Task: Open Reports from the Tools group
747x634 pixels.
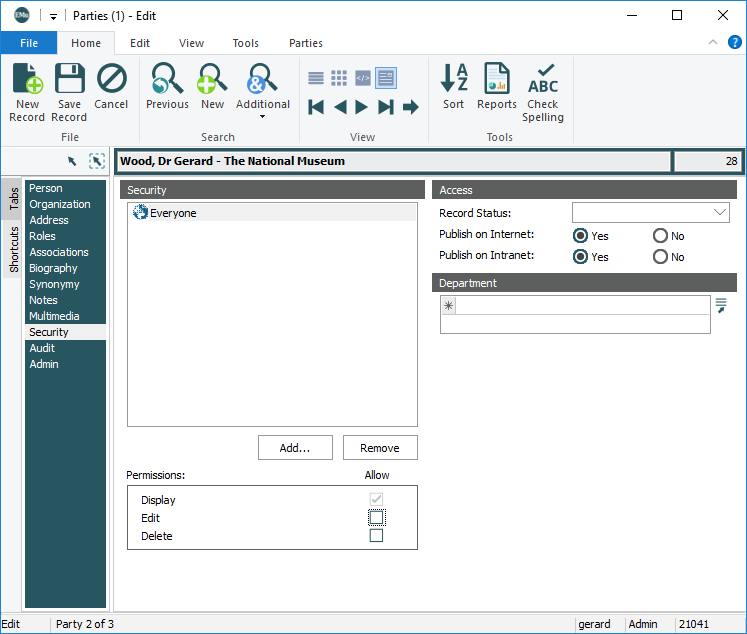Action: pos(496,88)
